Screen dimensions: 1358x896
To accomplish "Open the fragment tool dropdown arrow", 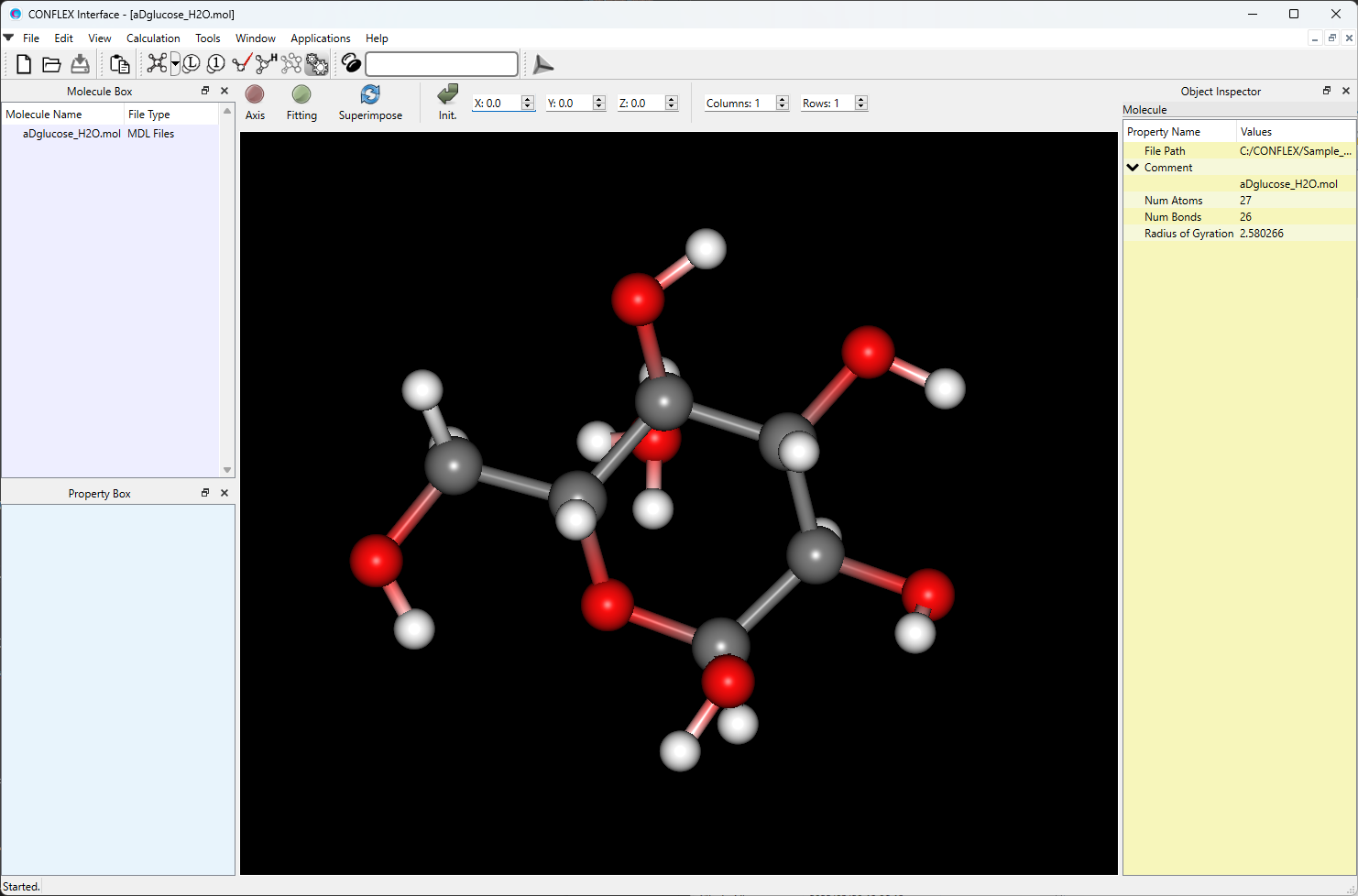I will point(174,64).
